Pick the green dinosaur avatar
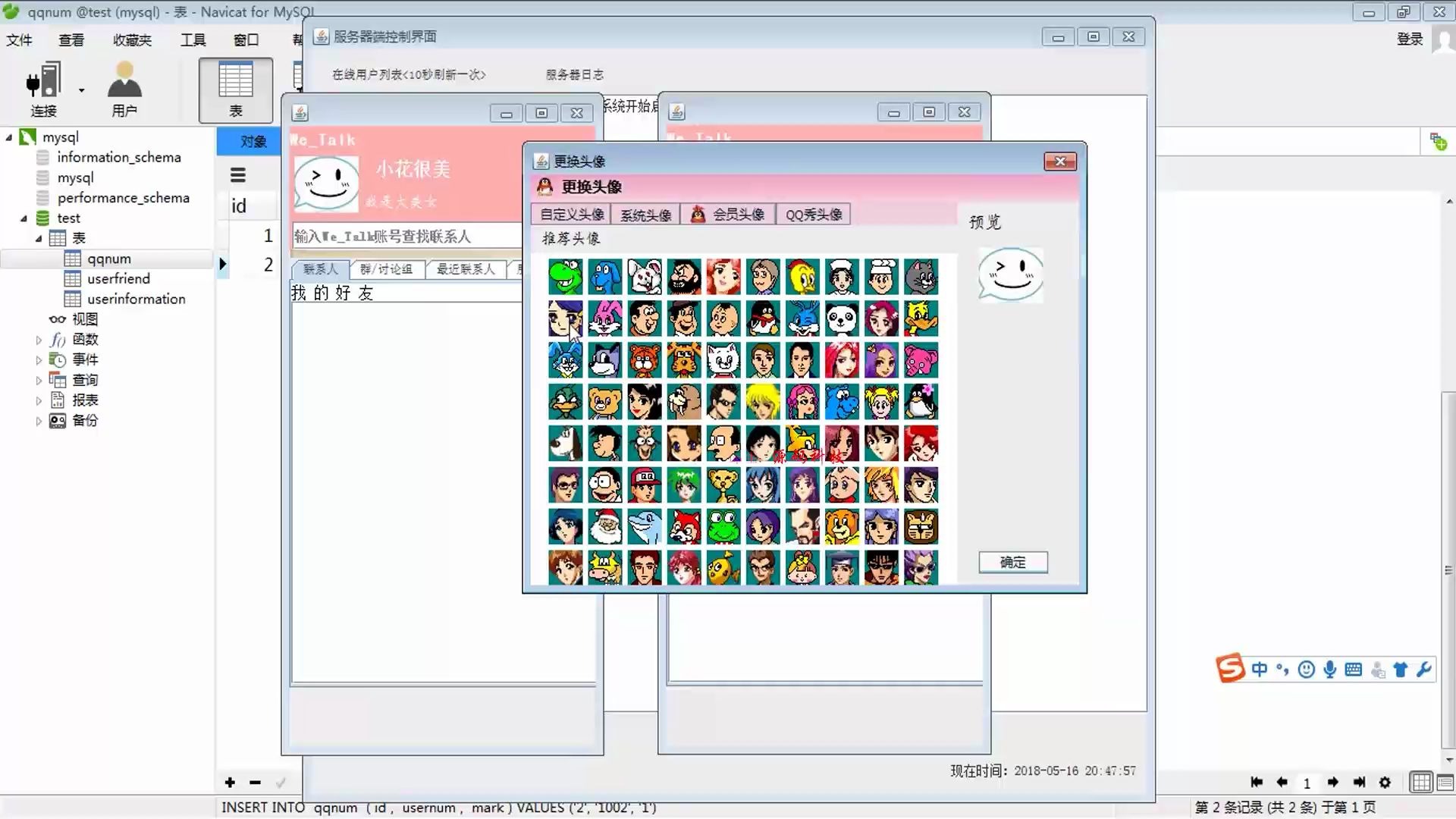The height and width of the screenshot is (819, 1456). click(566, 277)
